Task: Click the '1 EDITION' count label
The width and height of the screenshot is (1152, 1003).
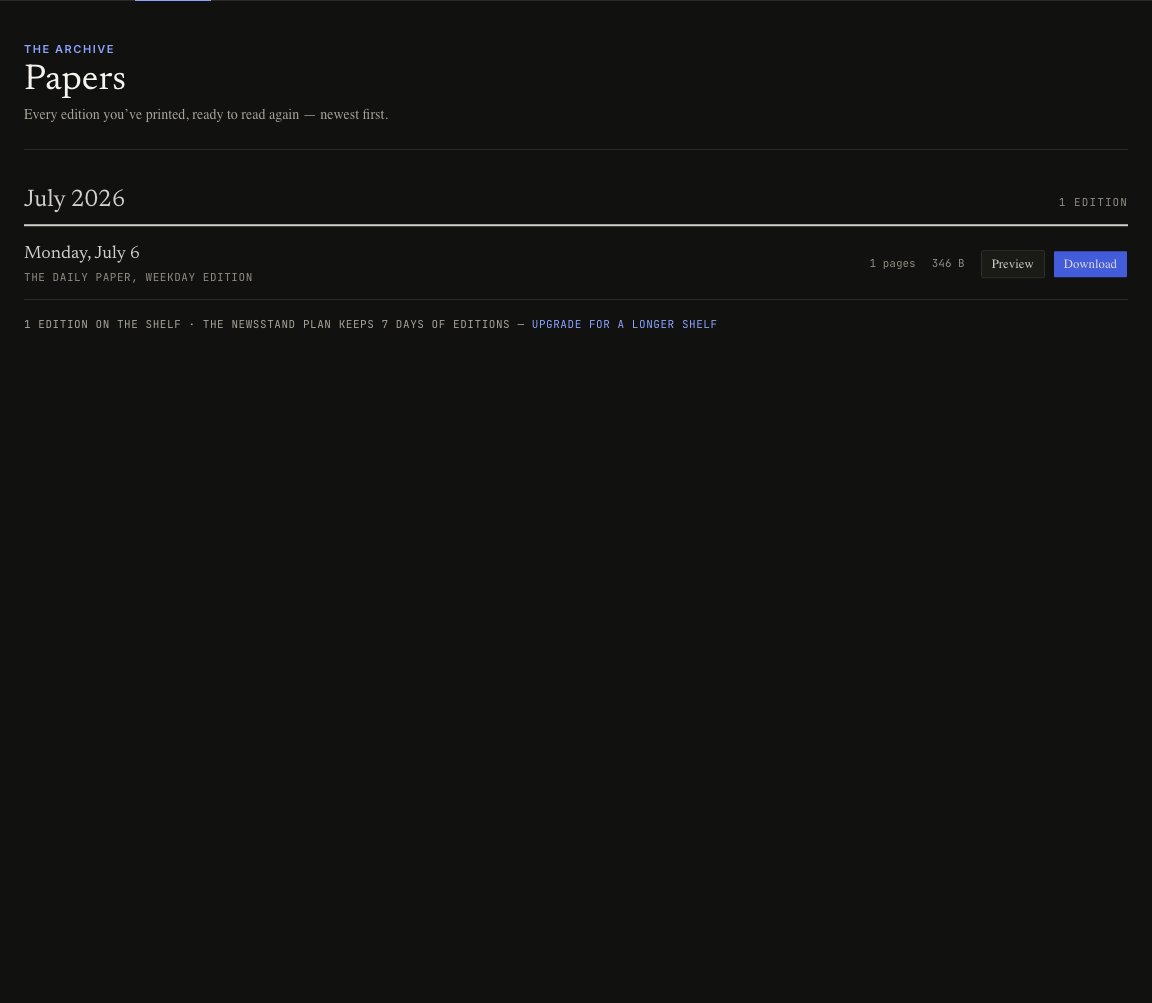Action: point(1092,202)
